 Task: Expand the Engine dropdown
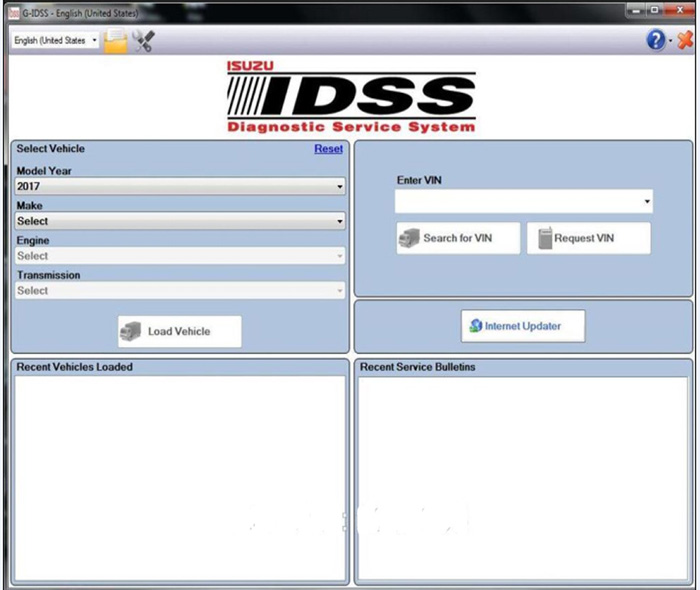[180, 256]
